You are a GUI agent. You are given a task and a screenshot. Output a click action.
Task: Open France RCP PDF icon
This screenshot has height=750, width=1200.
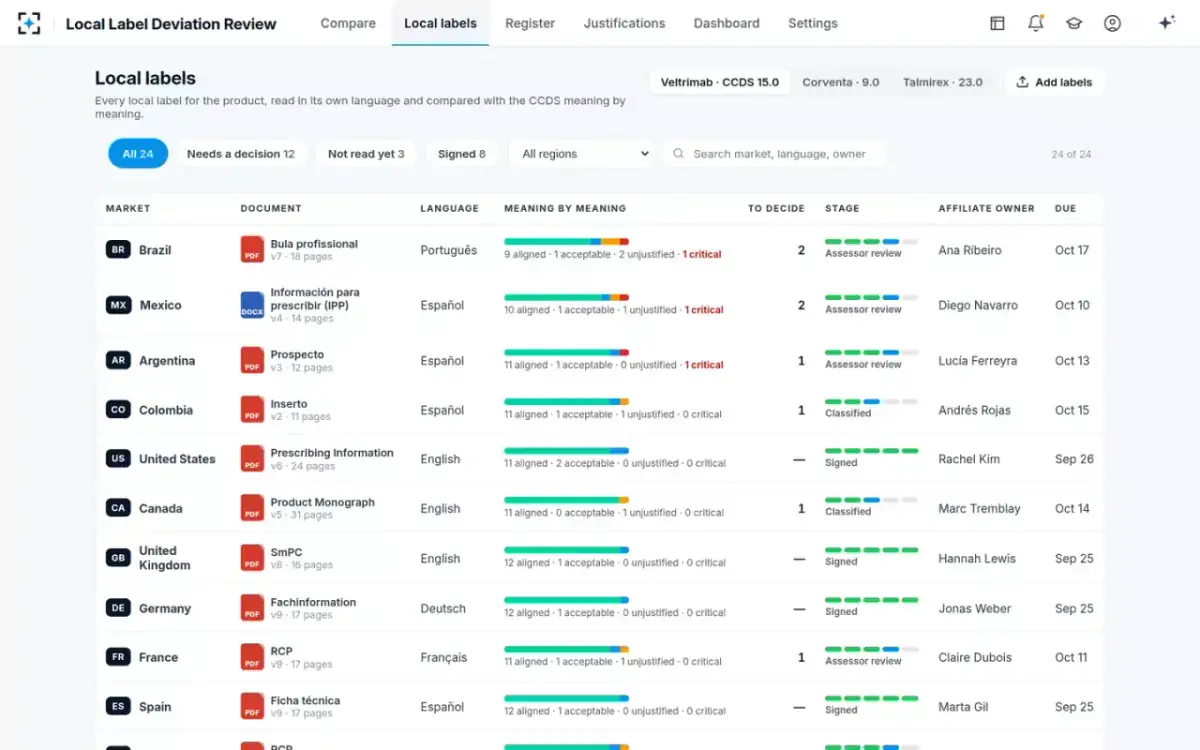point(252,657)
